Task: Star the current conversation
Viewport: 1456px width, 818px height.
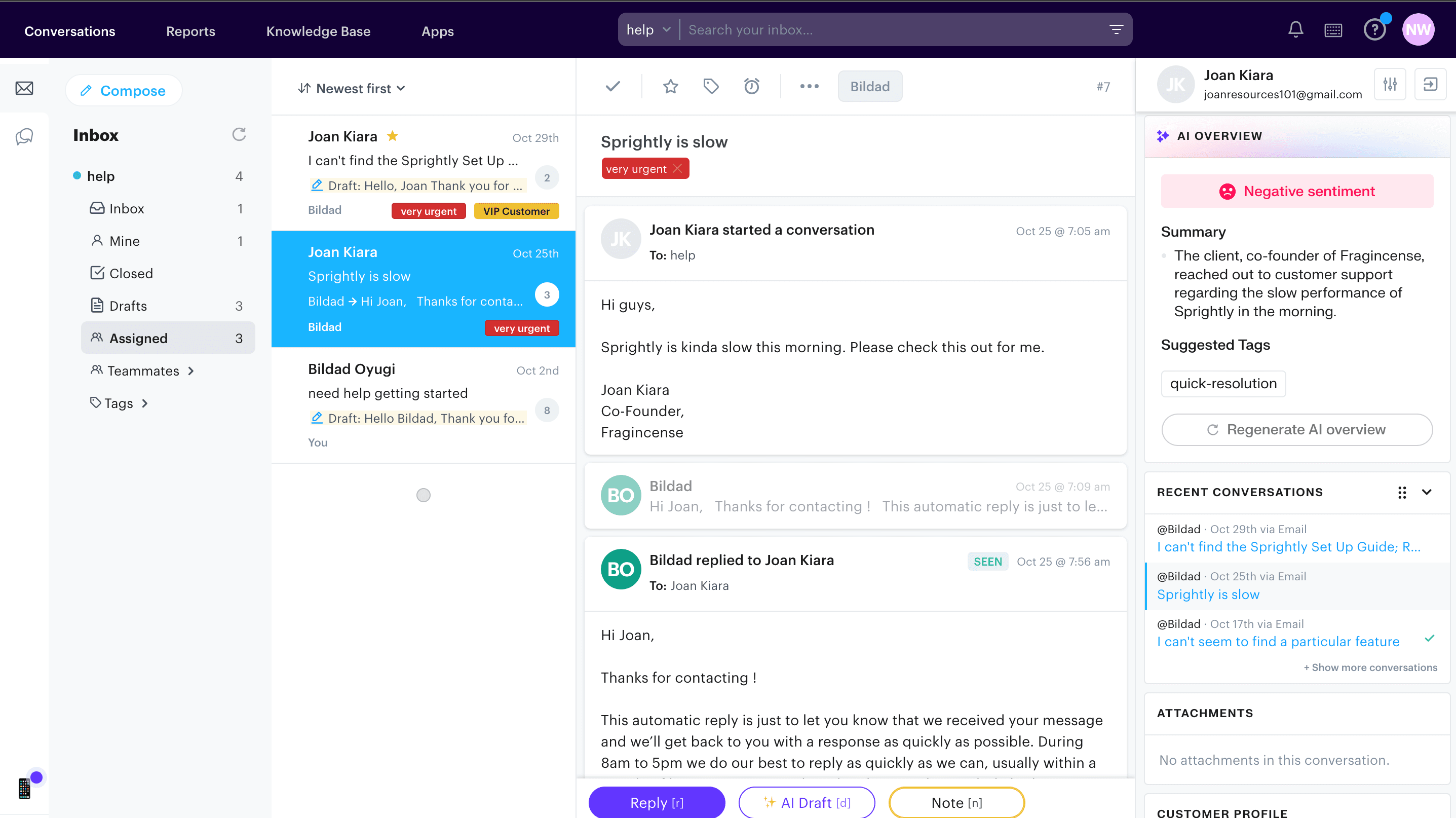Action: [670, 86]
